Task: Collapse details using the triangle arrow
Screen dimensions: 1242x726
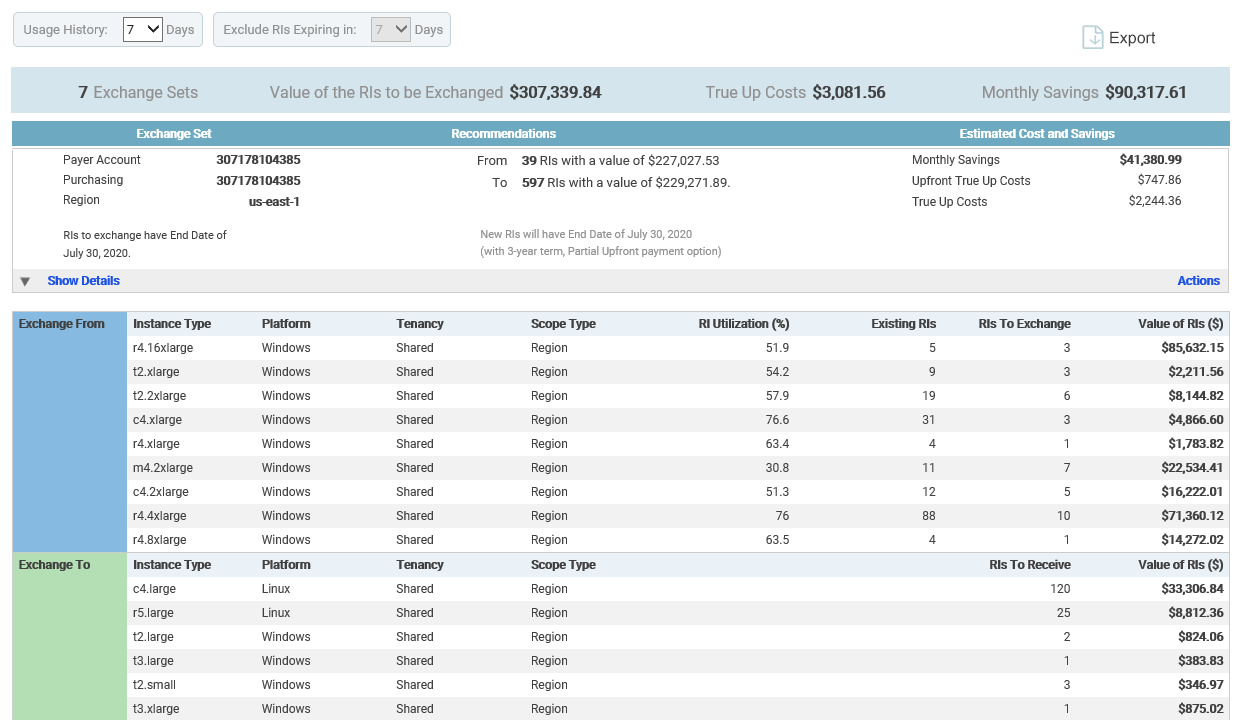Action: [x=25, y=282]
